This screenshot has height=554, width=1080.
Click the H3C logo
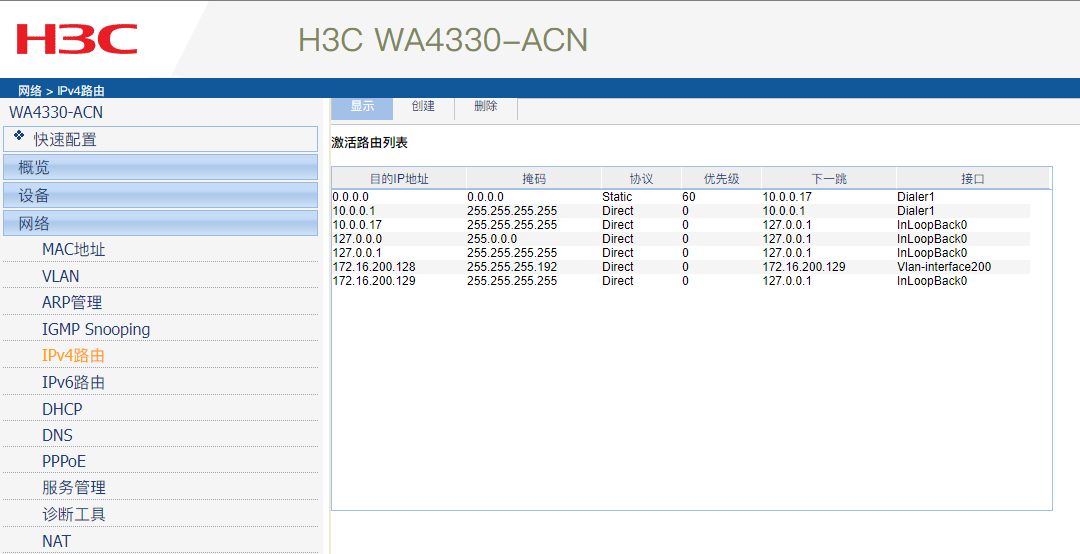(77, 39)
